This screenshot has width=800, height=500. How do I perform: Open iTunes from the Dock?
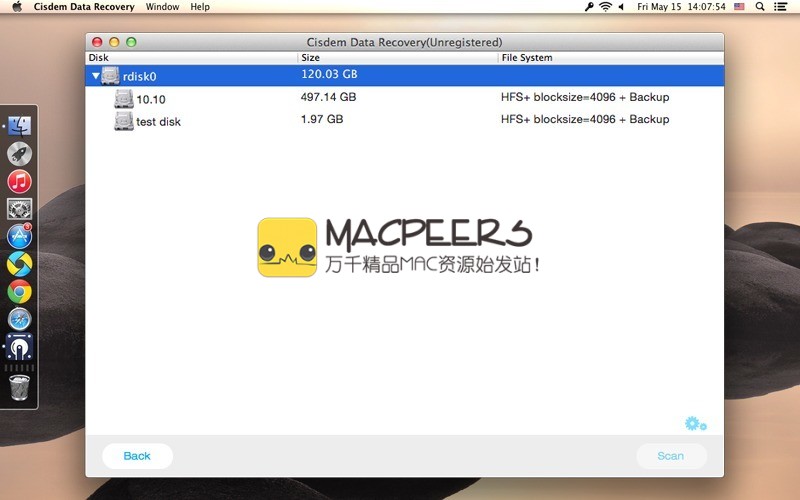tap(19, 182)
